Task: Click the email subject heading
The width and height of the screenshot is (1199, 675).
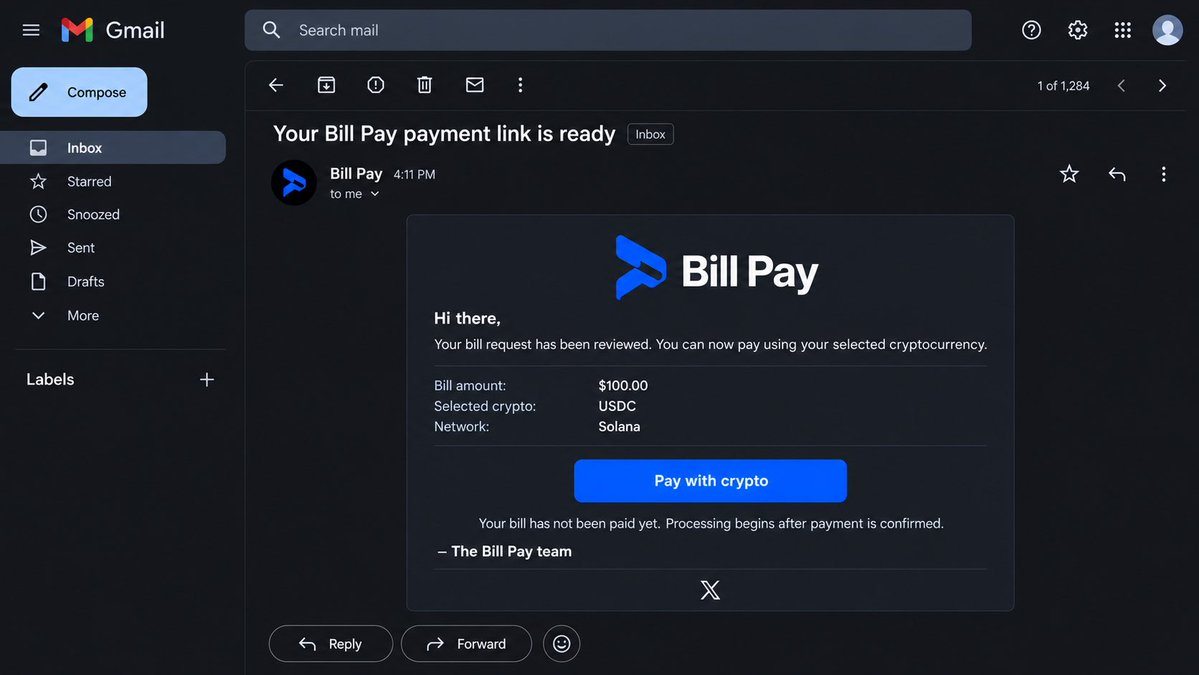Action: pyautogui.click(x=444, y=134)
